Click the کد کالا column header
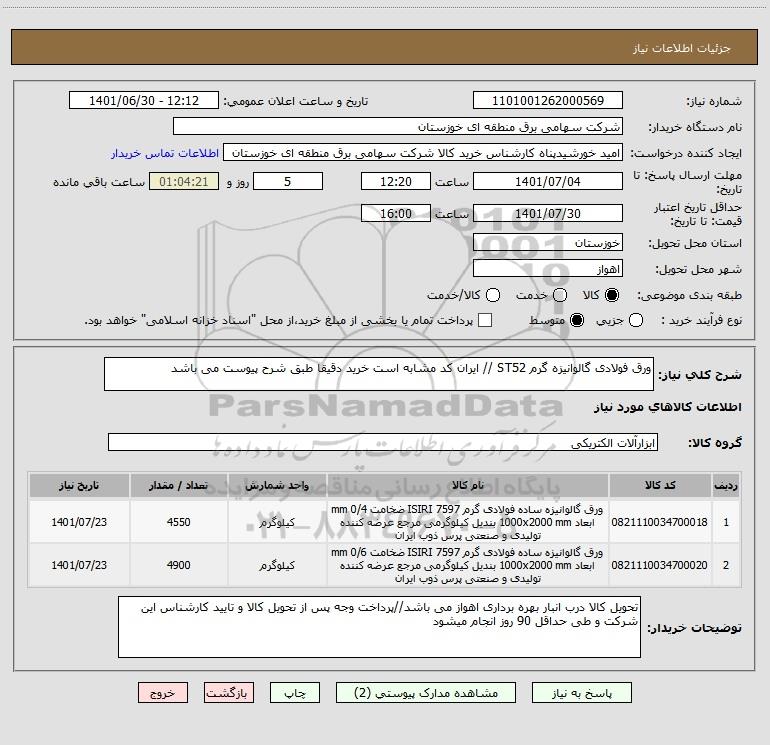This screenshot has width=770, height=745. click(660, 485)
